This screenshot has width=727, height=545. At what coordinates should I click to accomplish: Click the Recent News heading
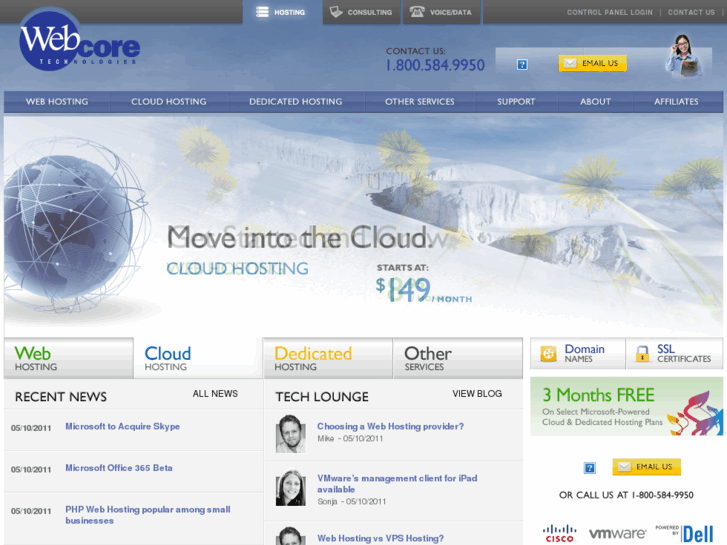(61, 397)
